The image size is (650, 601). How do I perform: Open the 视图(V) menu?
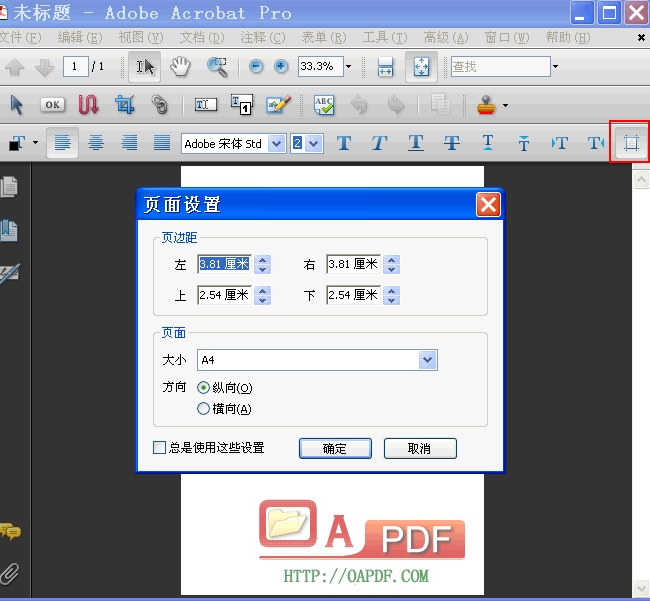pos(141,38)
